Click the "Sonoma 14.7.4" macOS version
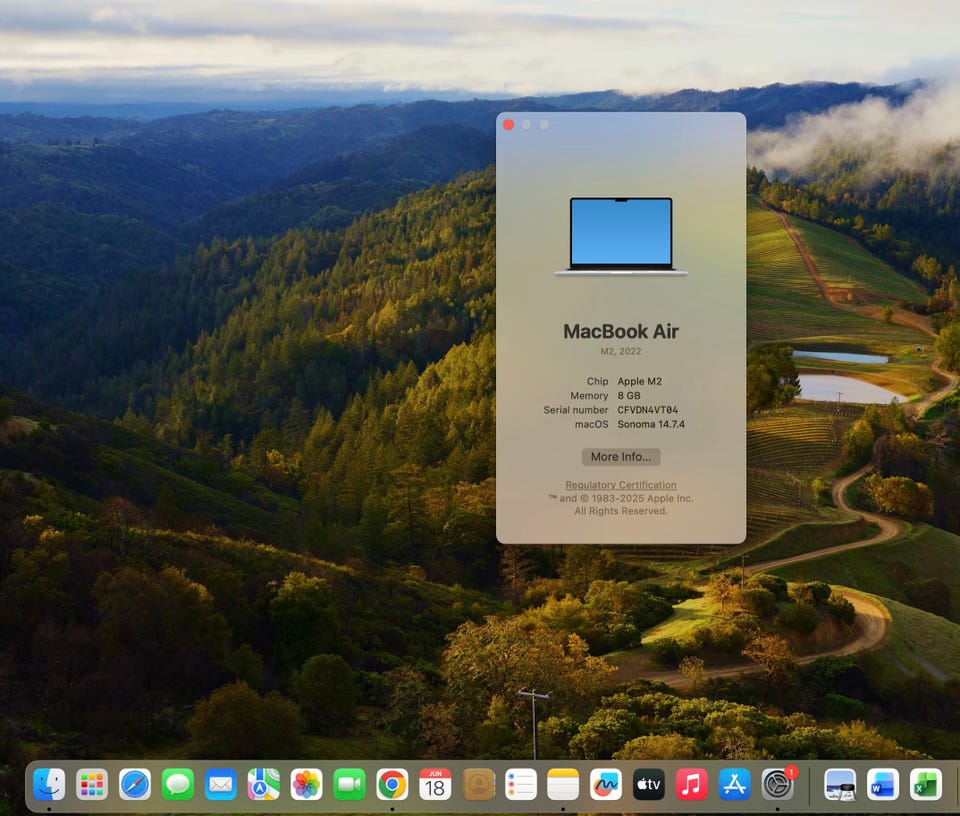Image resolution: width=960 pixels, height=816 pixels. click(651, 424)
